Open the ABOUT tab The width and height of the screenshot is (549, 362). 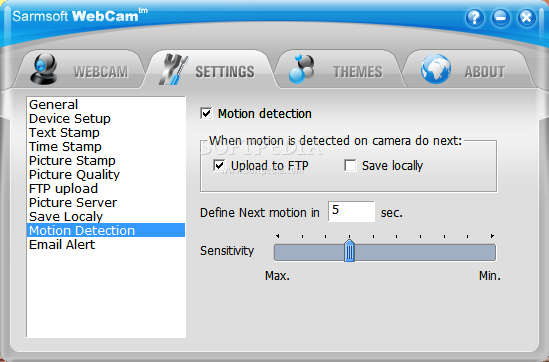coord(469,69)
